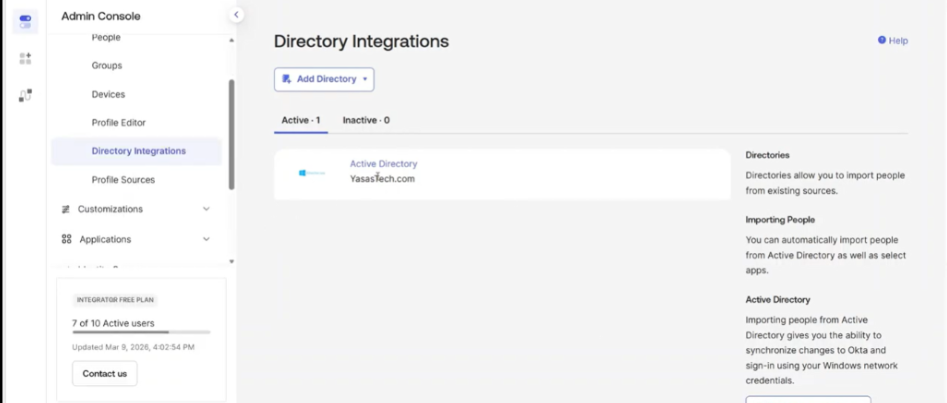Go to Profile Editor in sidebar
The width and height of the screenshot is (947, 403).
(118, 123)
